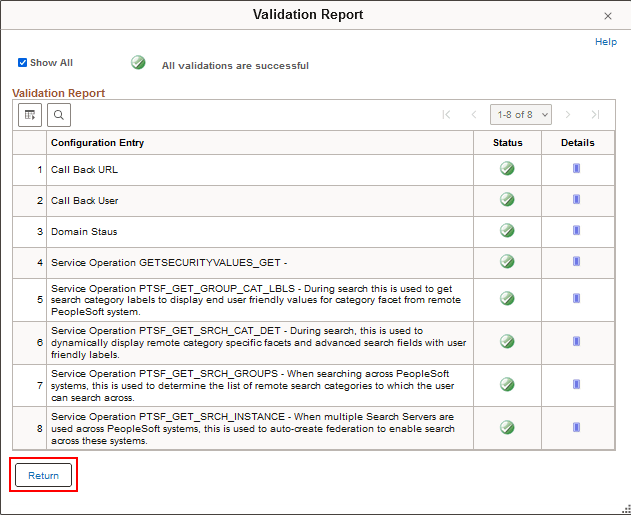
Task: Grab the dialog resize handle corner
Action: (626, 509)
